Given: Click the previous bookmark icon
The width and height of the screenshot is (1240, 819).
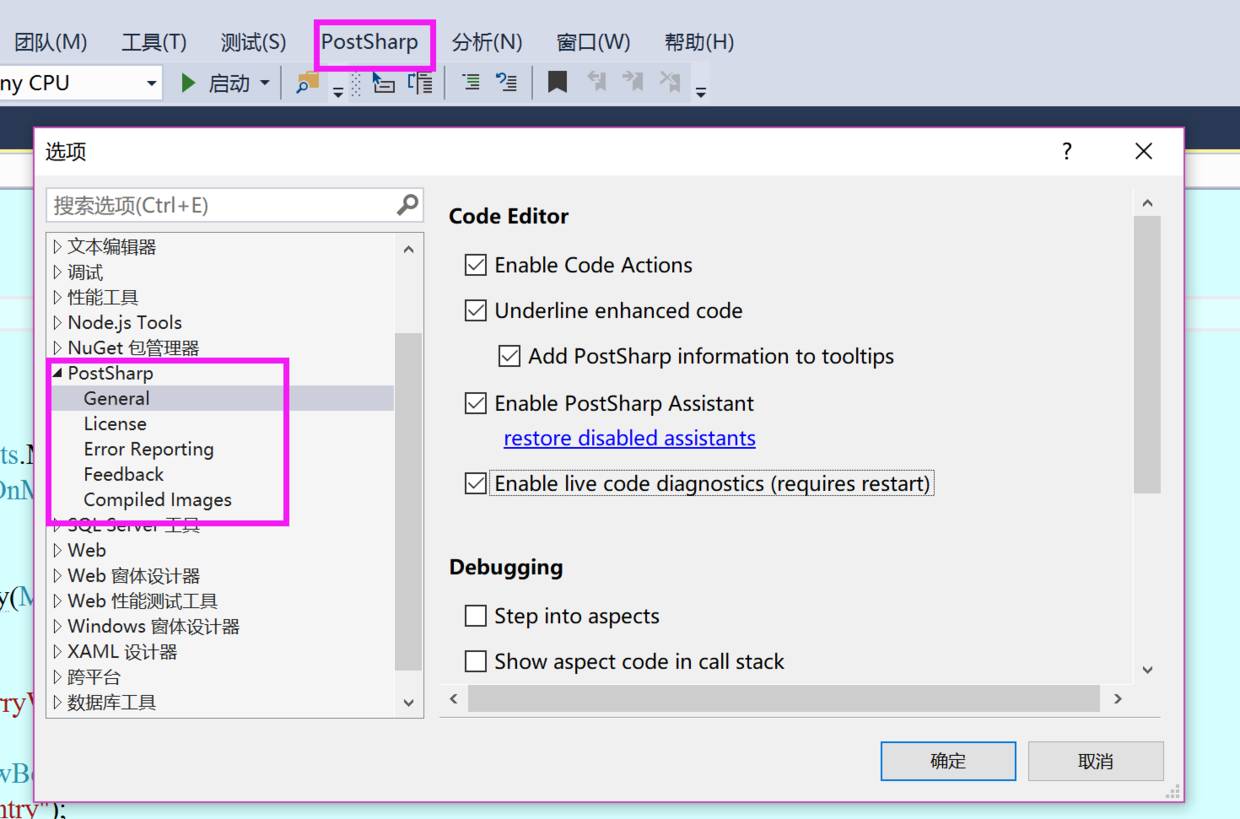Looking at the screenshot, I should coord(596,82).
